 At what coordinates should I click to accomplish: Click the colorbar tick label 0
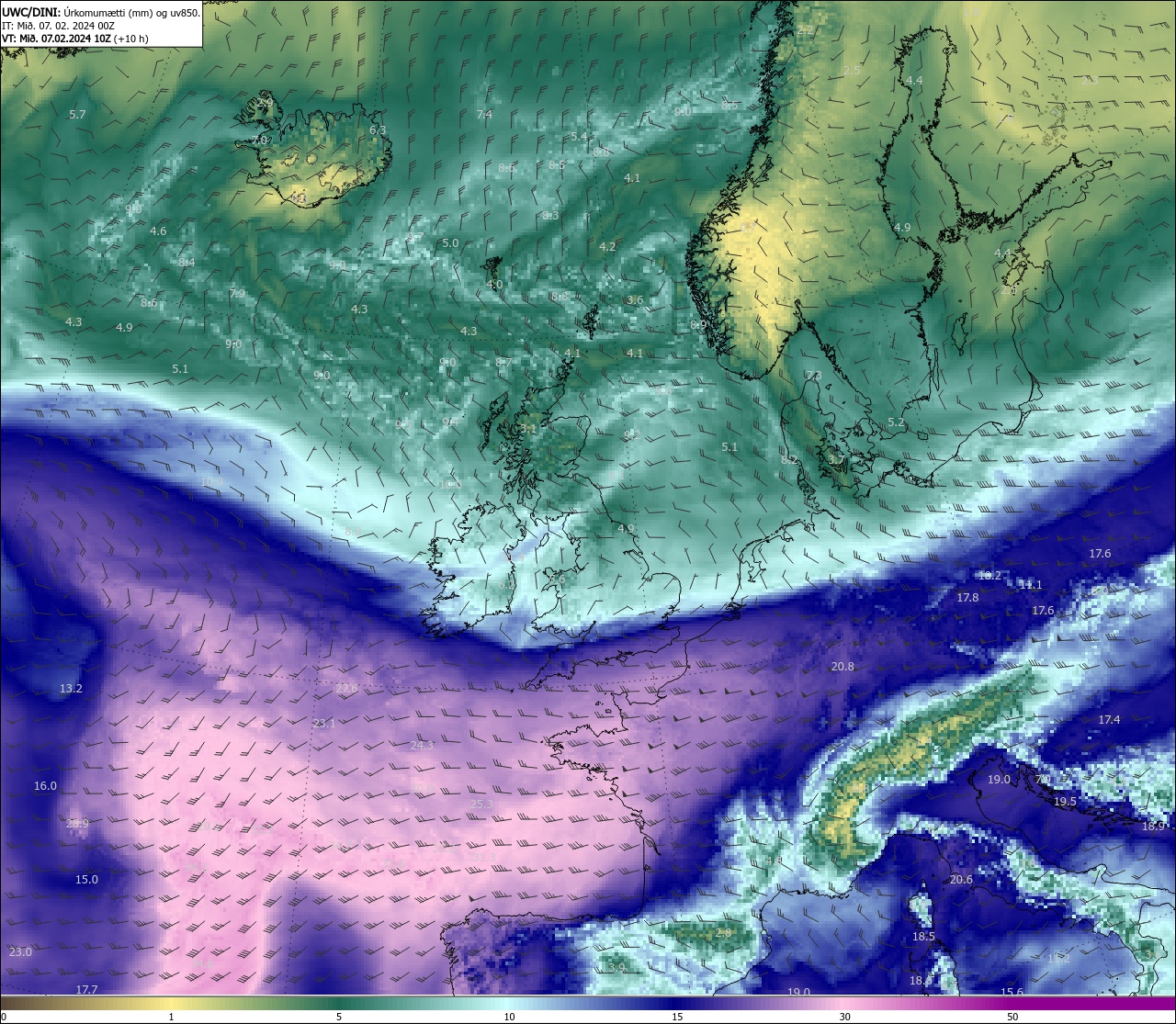(x=4, y=1017)
